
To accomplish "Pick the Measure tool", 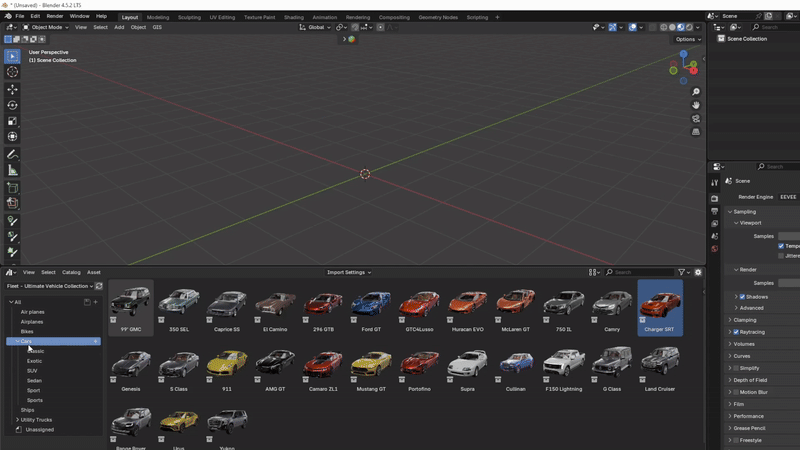I will (12, 170).
